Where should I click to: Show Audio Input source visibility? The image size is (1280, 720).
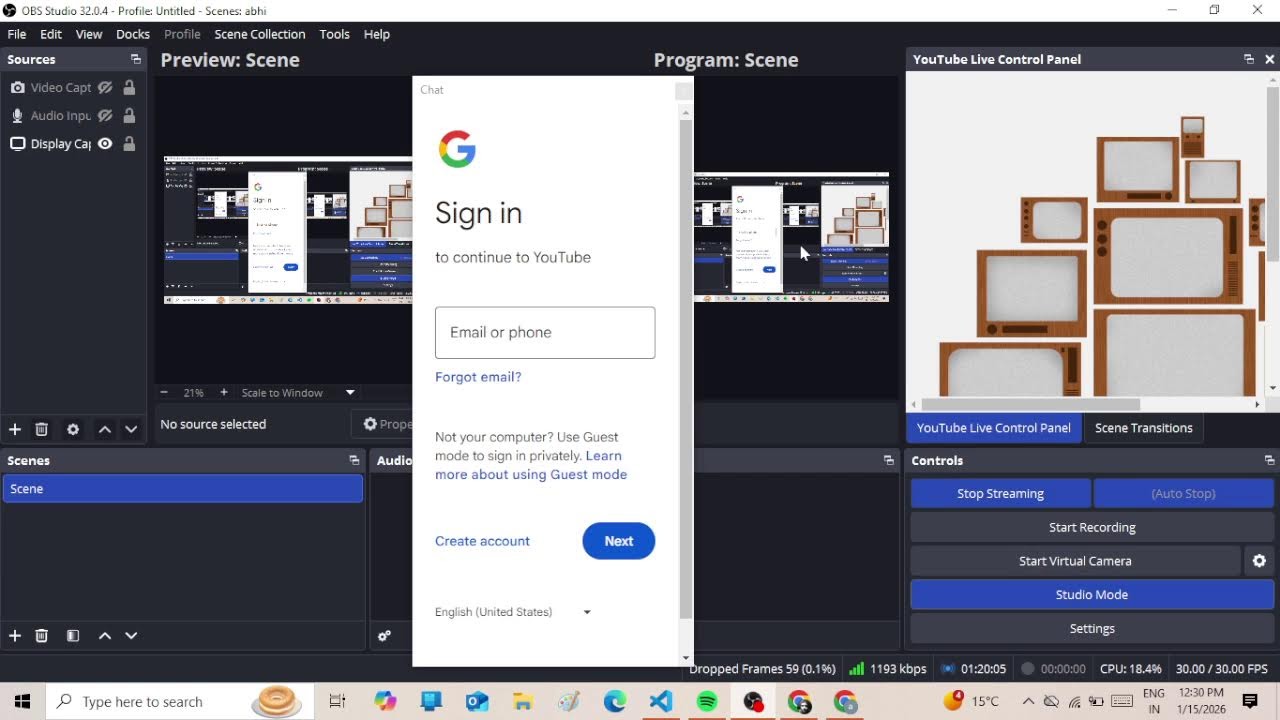tap(104, 116)
